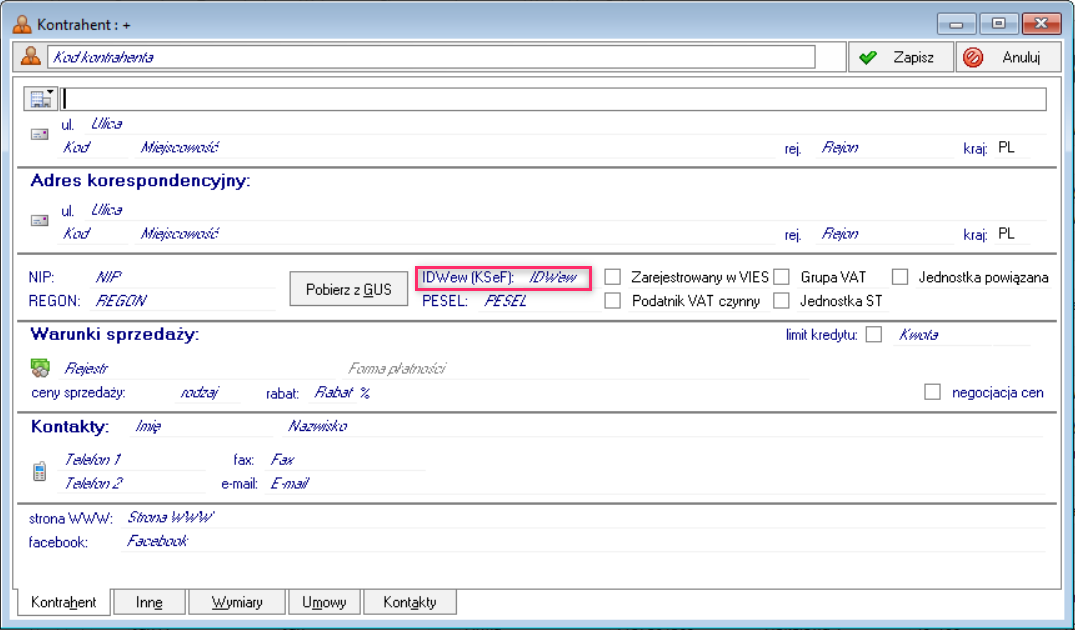Minimize the Kontrahent window

[956, 24]
